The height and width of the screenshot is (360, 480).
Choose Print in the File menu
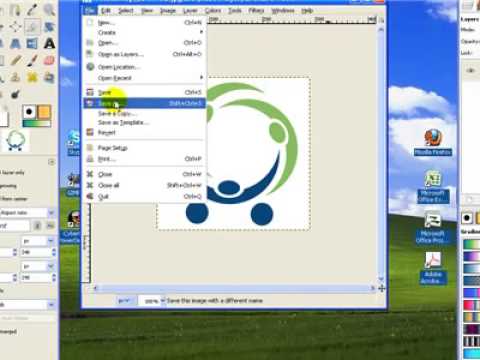pos(145,159)
